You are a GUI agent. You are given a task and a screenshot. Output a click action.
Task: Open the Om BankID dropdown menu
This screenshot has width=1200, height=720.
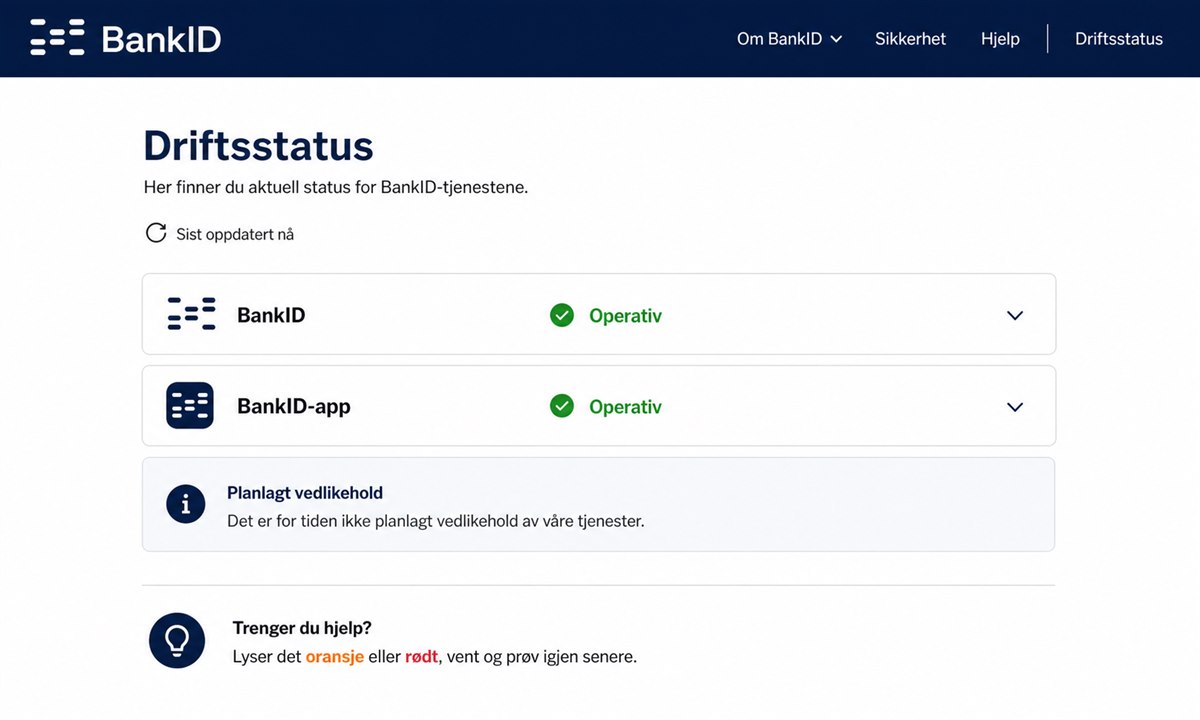(x=789, y=39)
